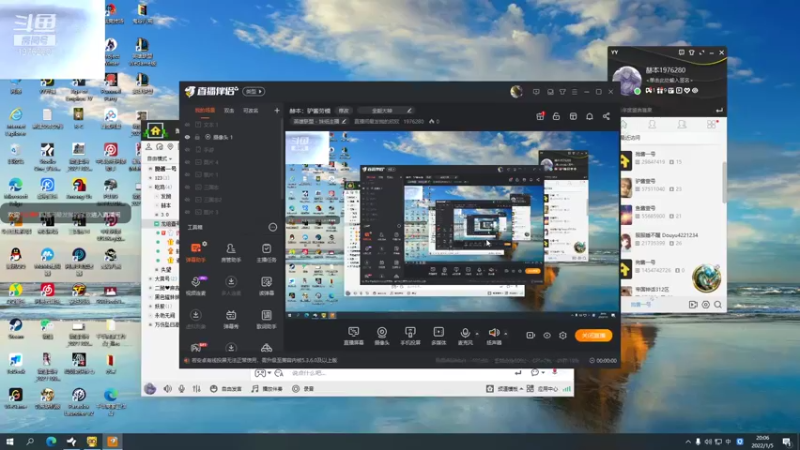Open the contacts tab icon in YY window

(x=652, y=124)
